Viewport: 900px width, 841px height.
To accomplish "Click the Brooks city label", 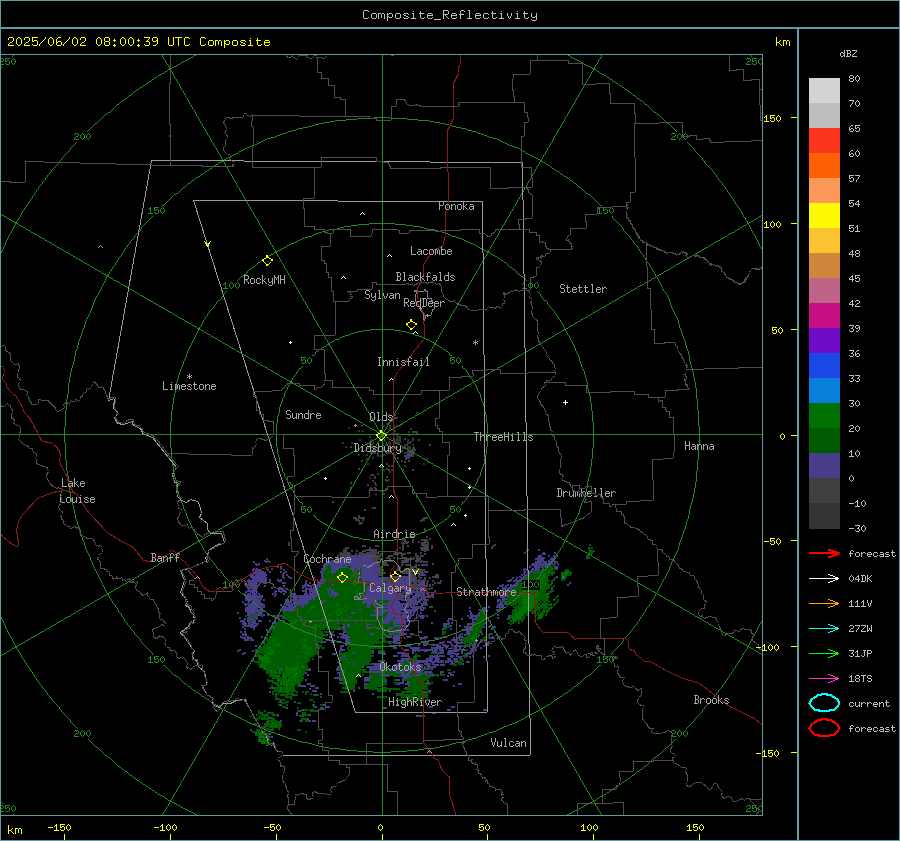I will [711, 700].
